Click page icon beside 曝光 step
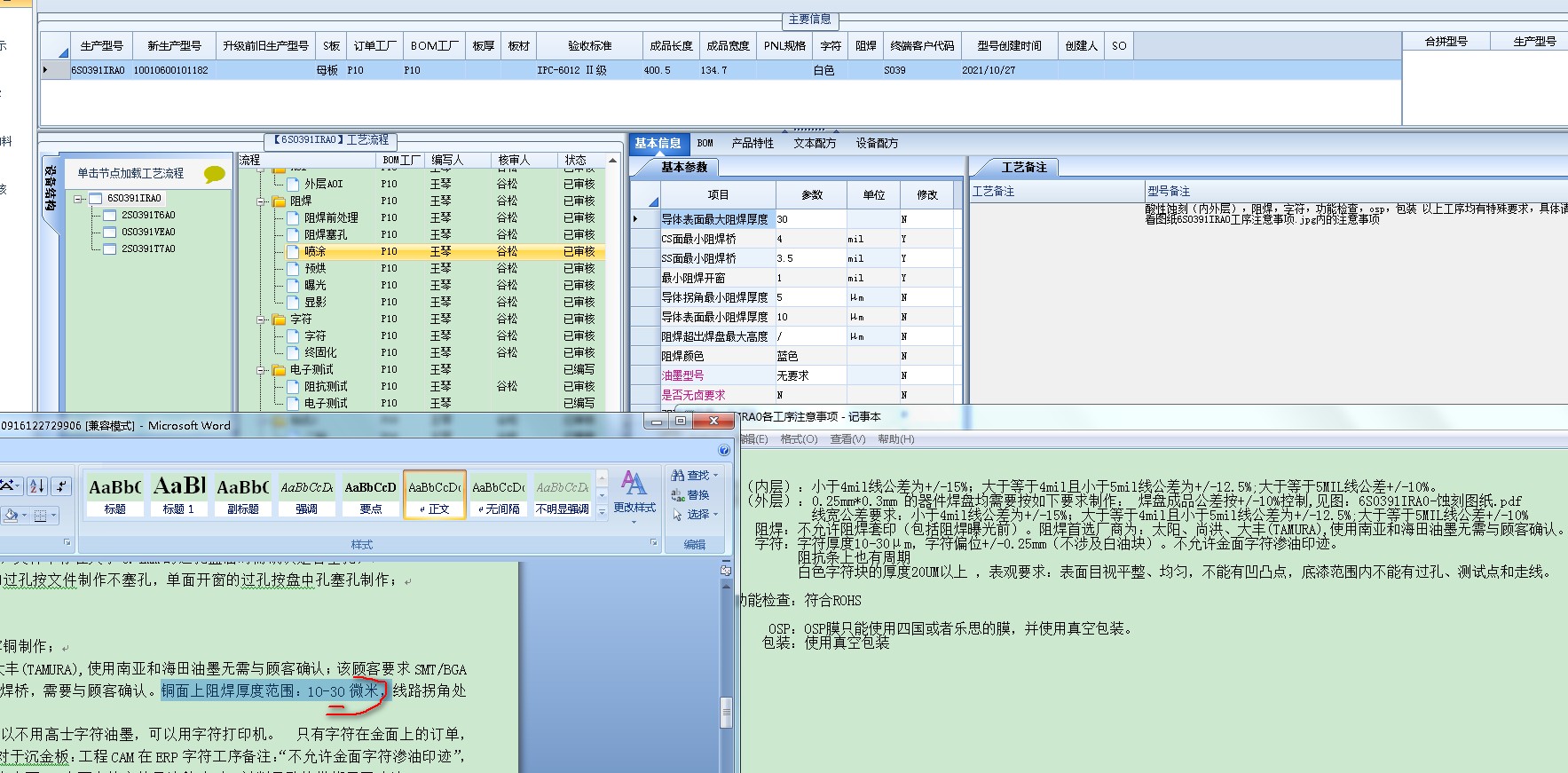1568x773 pixels. (x=294, y=286)
